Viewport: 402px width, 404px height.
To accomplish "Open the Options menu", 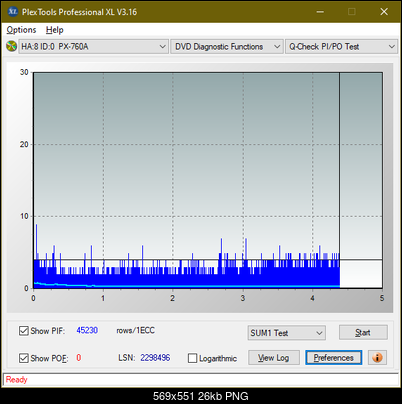I will click(21, 30).
